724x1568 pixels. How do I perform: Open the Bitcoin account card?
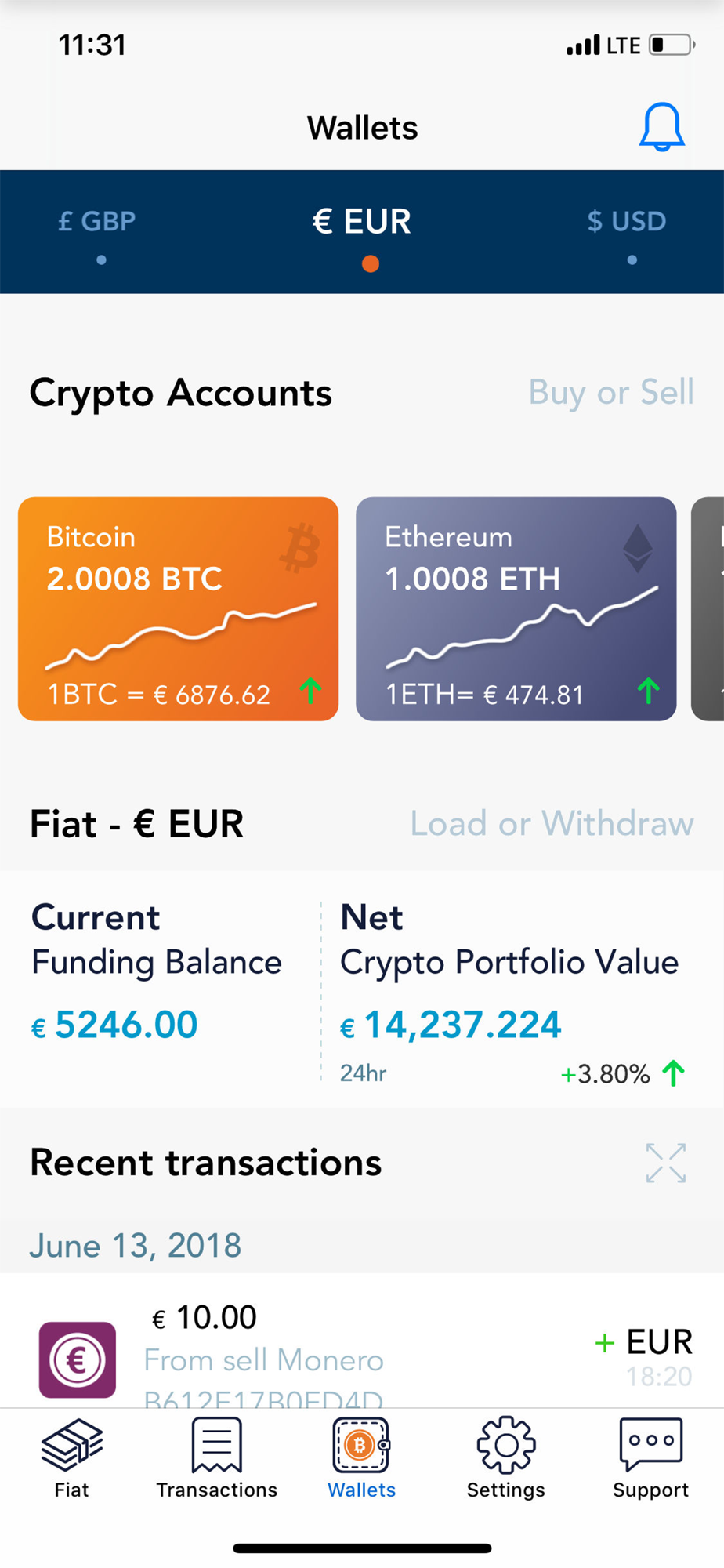pyautogui.click(x=179, y=608)
